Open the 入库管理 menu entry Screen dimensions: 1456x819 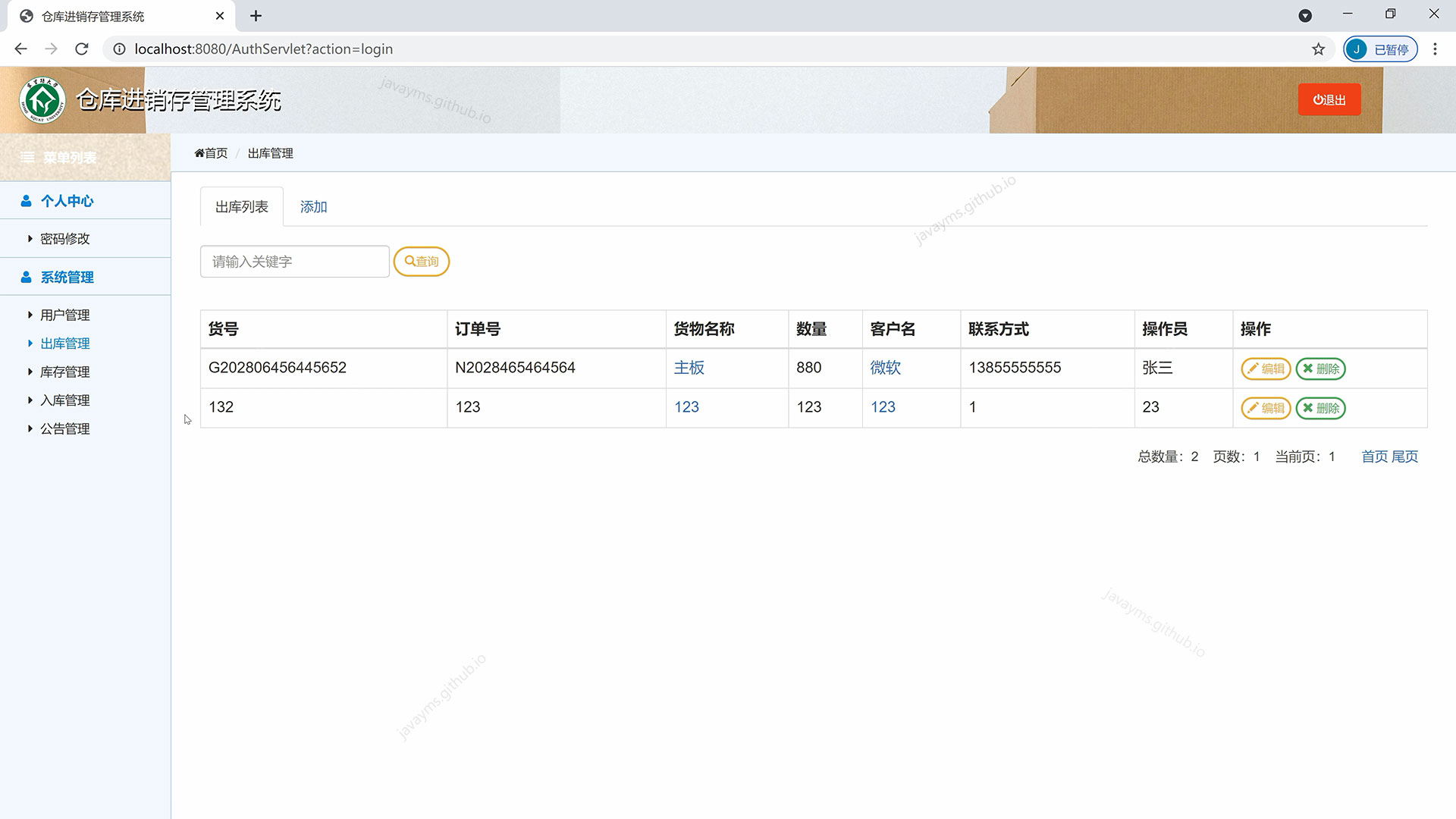64,400
